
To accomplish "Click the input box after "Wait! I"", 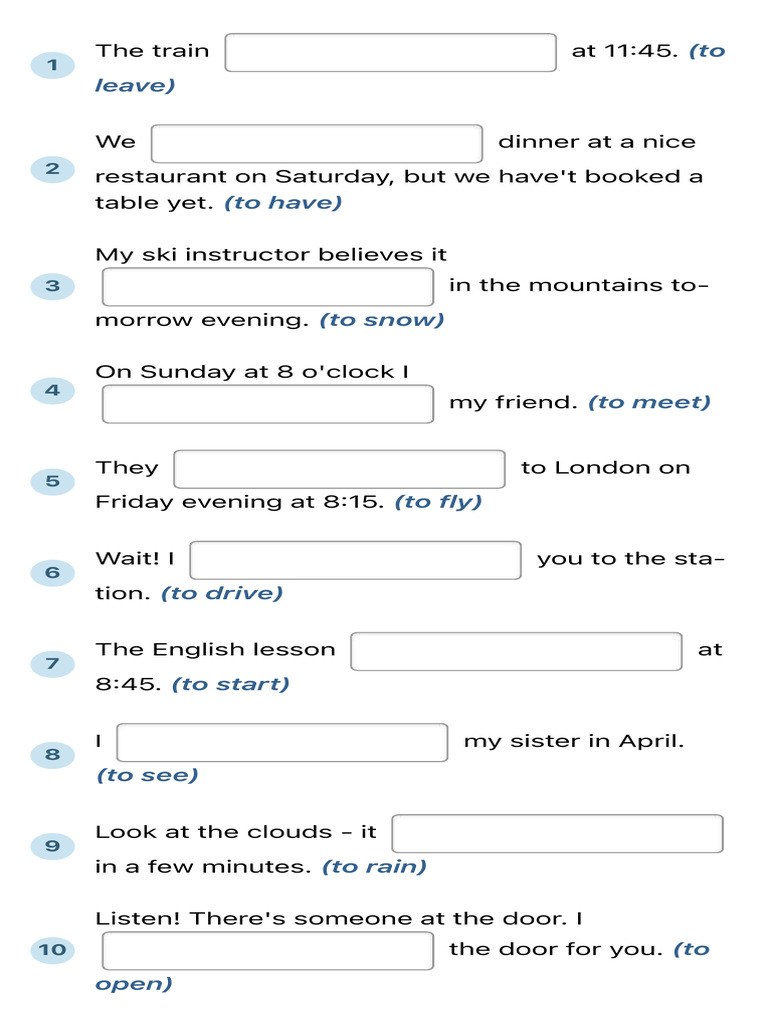I will (355, 560).
